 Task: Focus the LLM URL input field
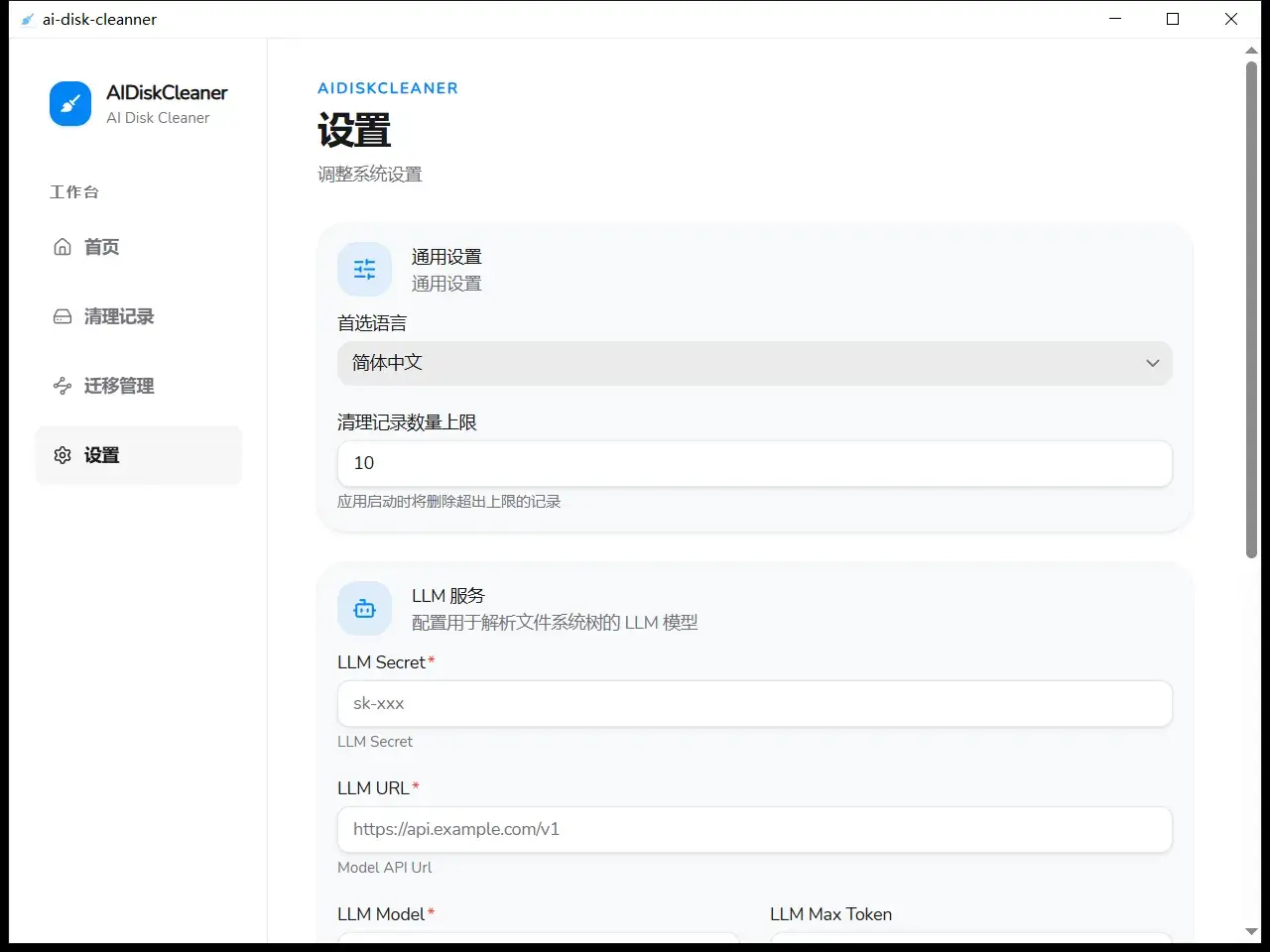click(755, 829)
